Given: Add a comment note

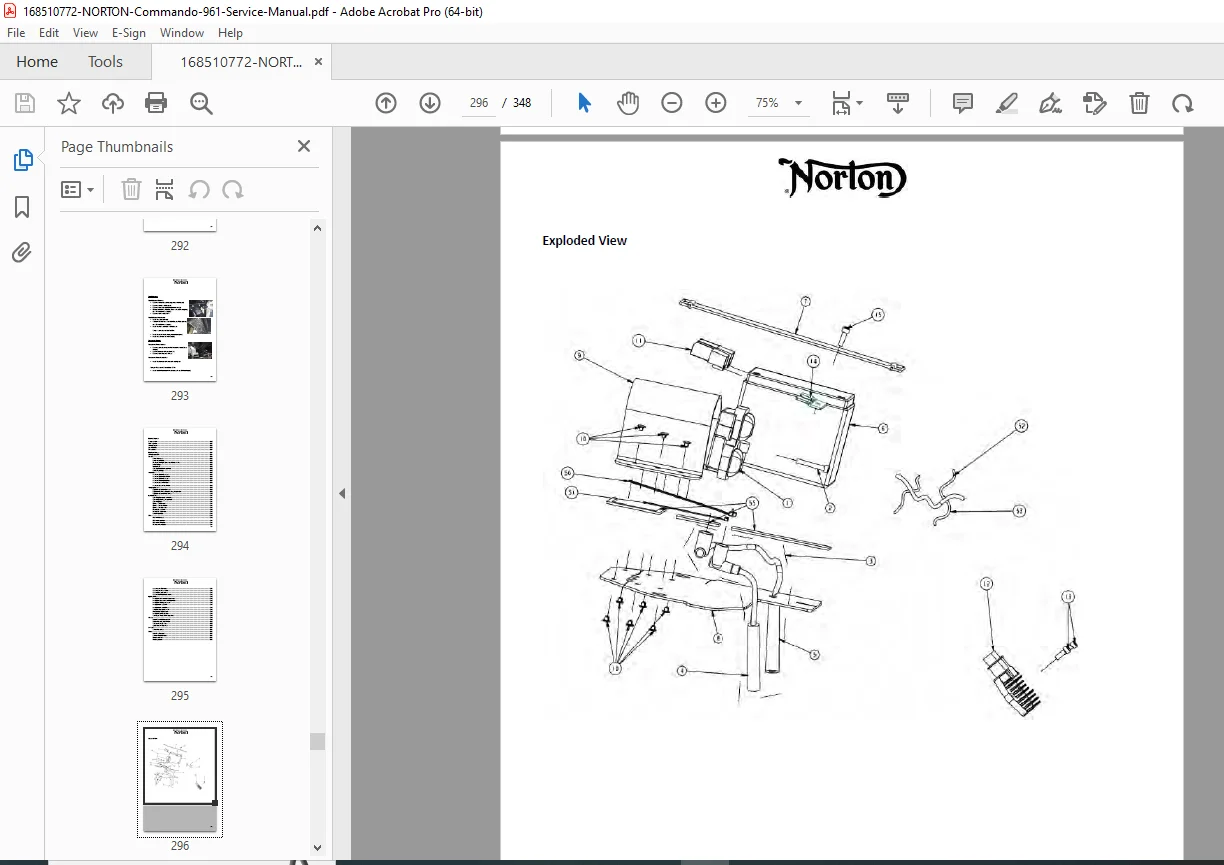Looking at the screenshot, I should pyautogui.click(x=963, y=103).
